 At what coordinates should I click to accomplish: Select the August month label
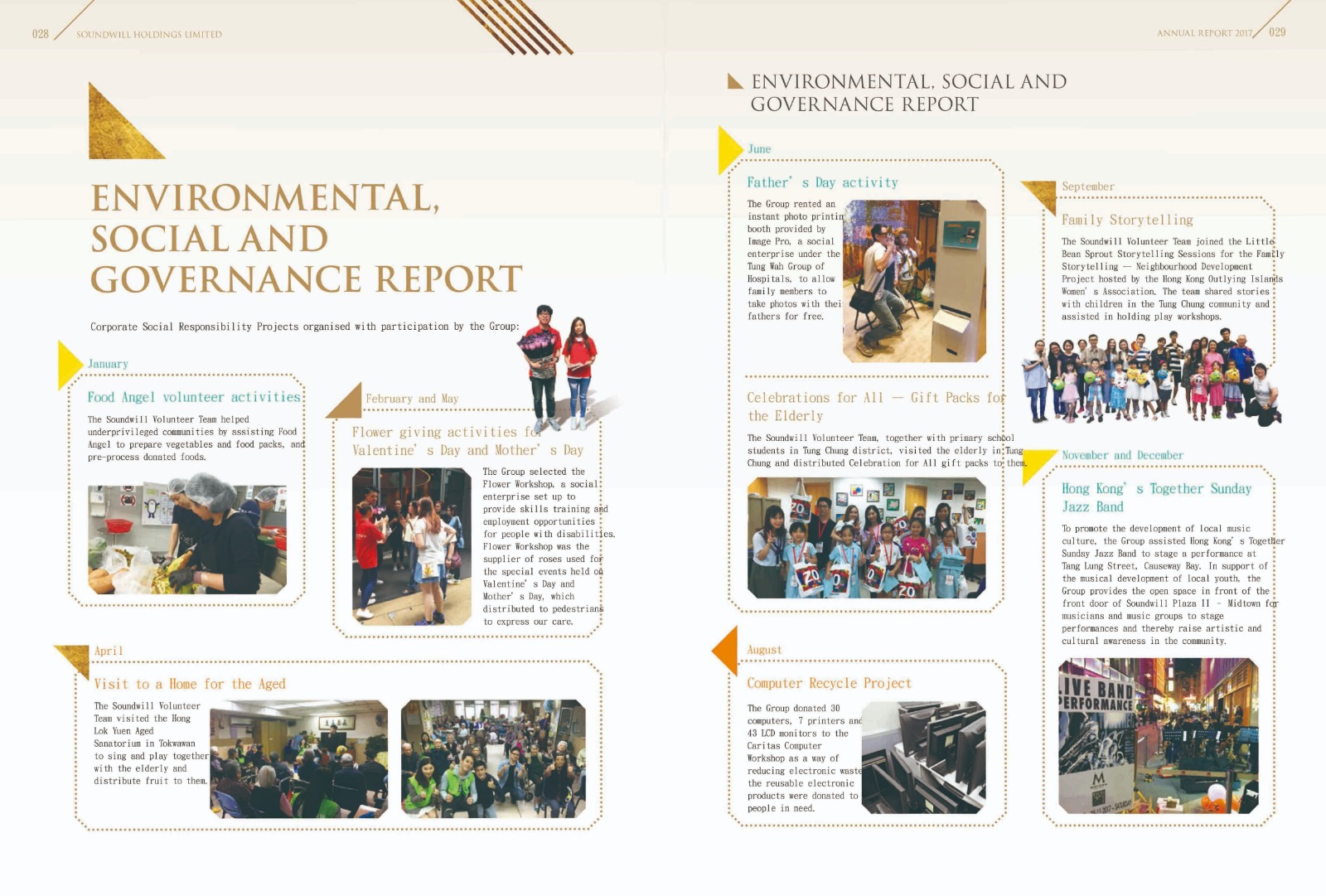[x=764, y=650]
